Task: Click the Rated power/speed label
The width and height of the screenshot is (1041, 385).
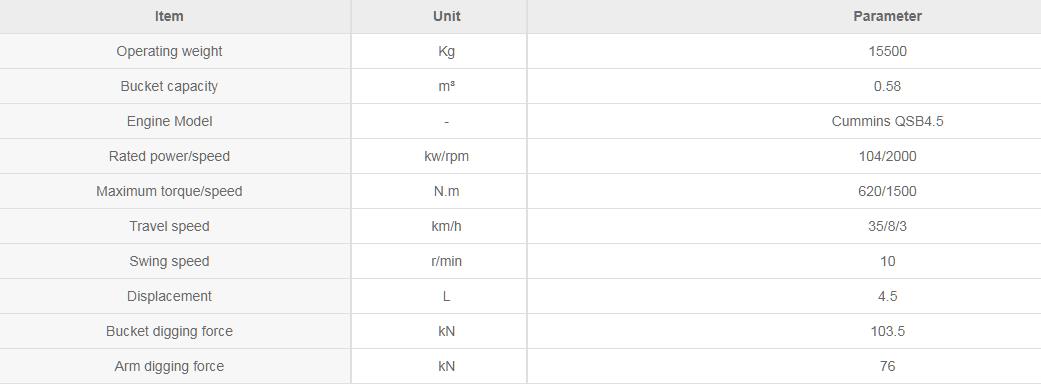Action: point(169,156)
